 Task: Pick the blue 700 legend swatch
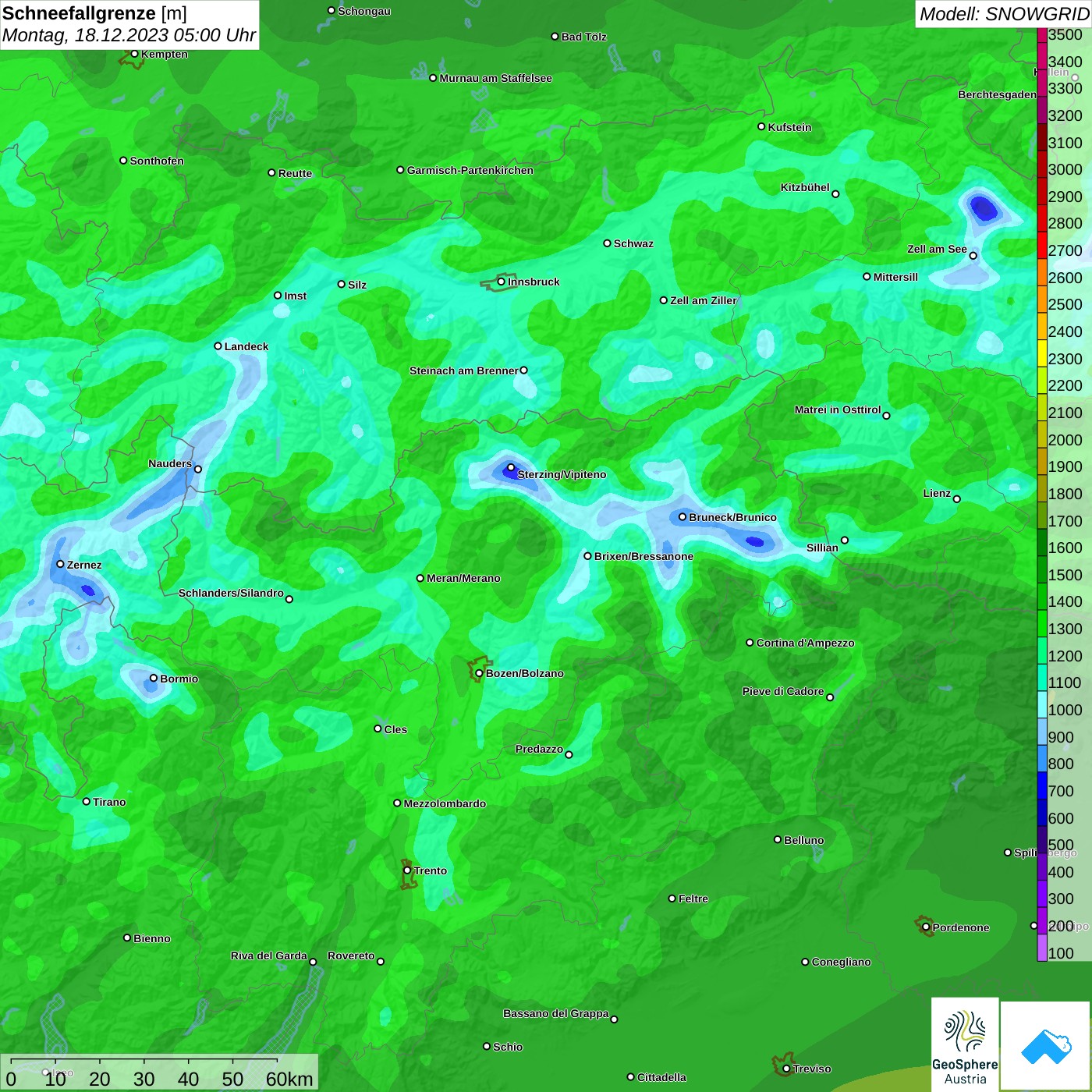[1041, 785]
